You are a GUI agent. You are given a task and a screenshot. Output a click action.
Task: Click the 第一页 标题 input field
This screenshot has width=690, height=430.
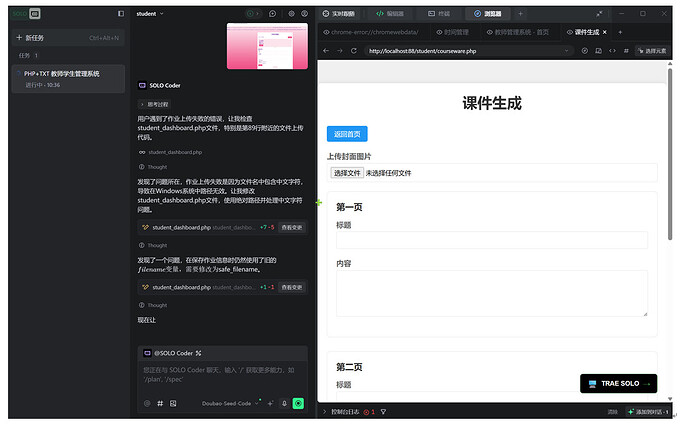[x=491, y=240]
